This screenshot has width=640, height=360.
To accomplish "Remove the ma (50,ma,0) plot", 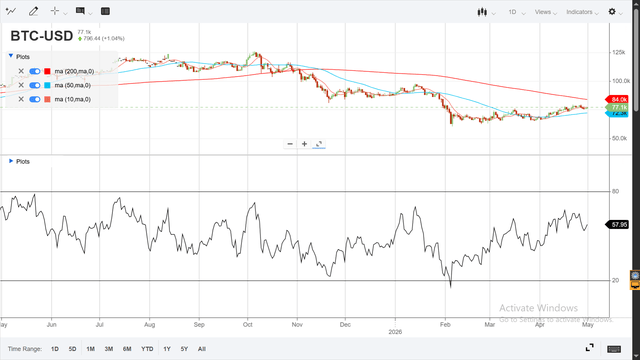I will 21,85.
